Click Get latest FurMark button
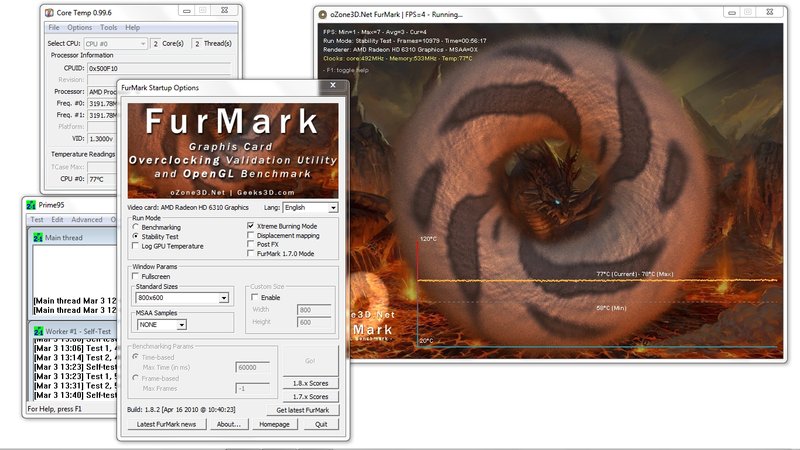Viewport: 800px width, 450px height. (303, 410)
